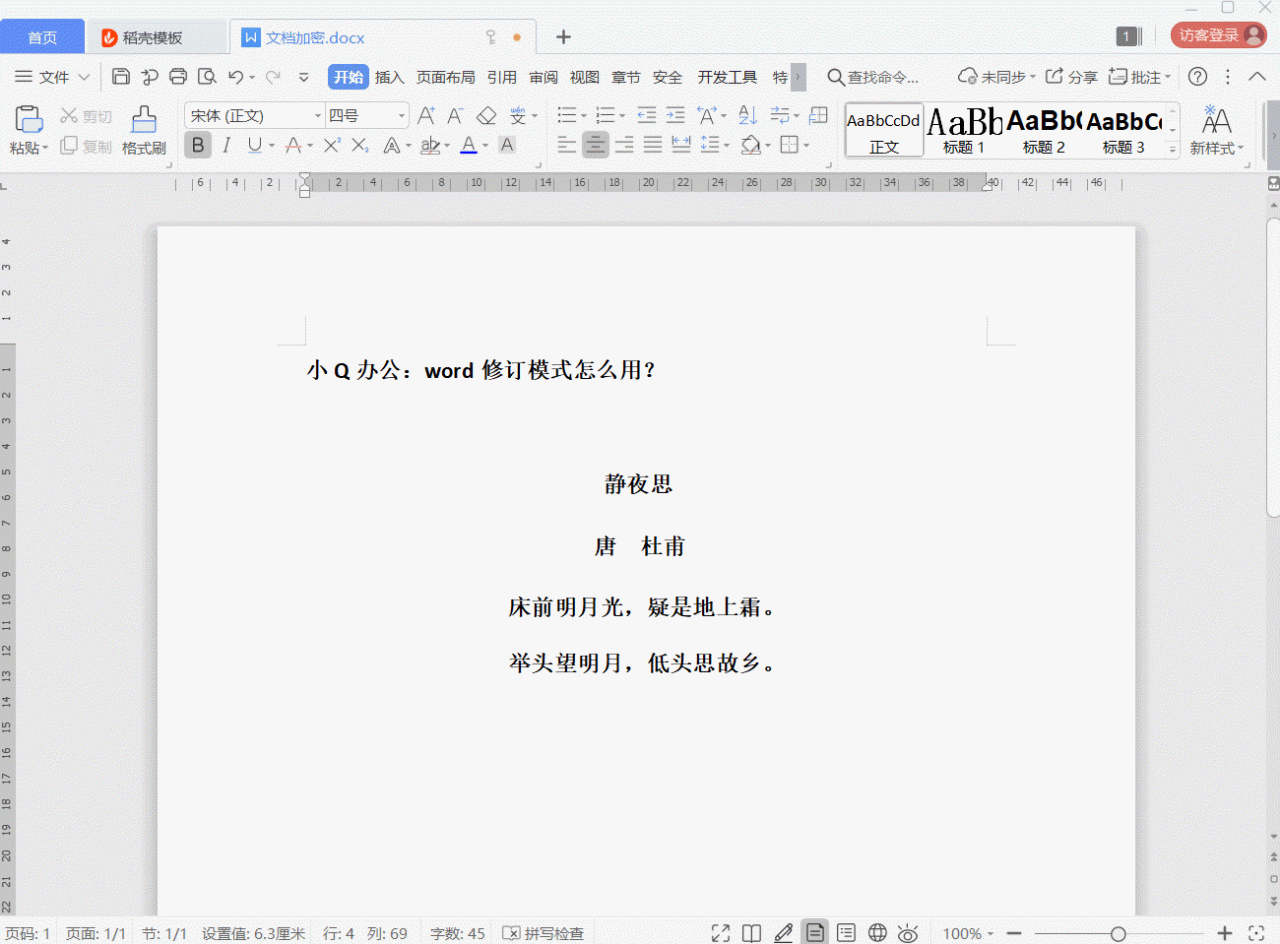Open a new tab with plus button
The image size is (1280, 944).
coord(563,37)
